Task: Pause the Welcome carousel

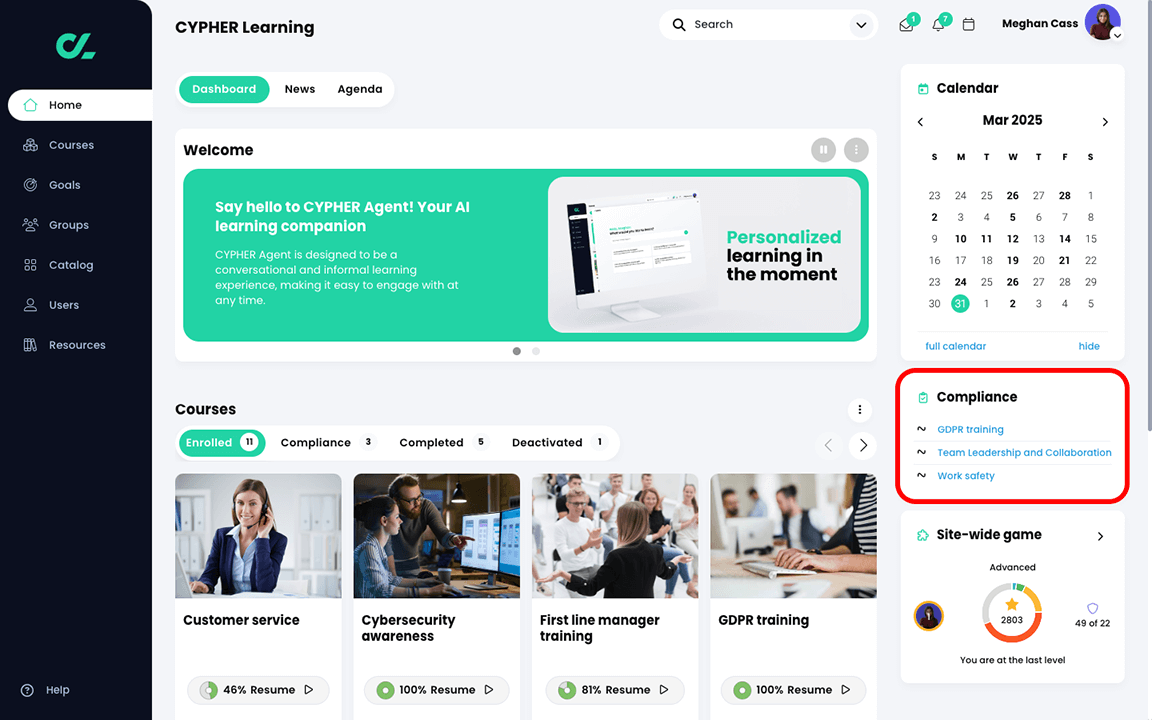Action: [823, 150]
